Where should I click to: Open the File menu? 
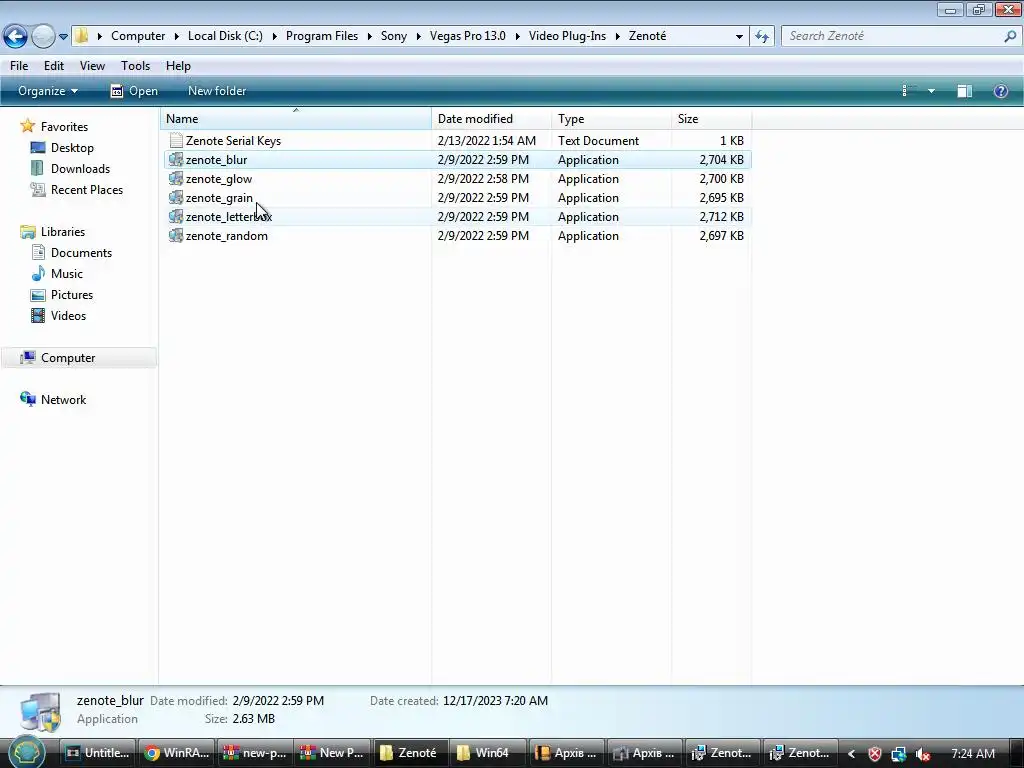(x=19, y=66)
